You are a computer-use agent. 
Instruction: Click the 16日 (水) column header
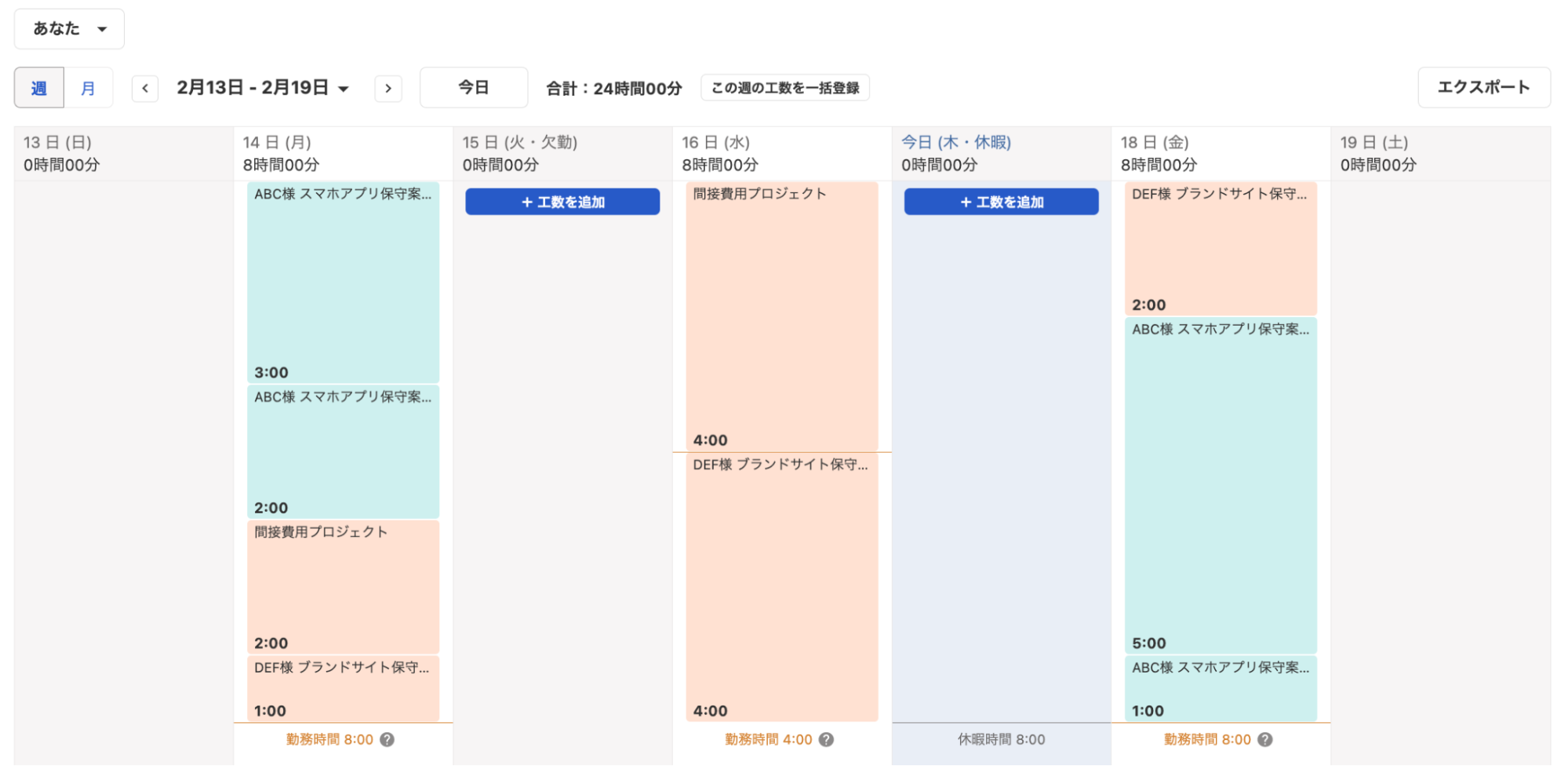click(x=782, y=154)
